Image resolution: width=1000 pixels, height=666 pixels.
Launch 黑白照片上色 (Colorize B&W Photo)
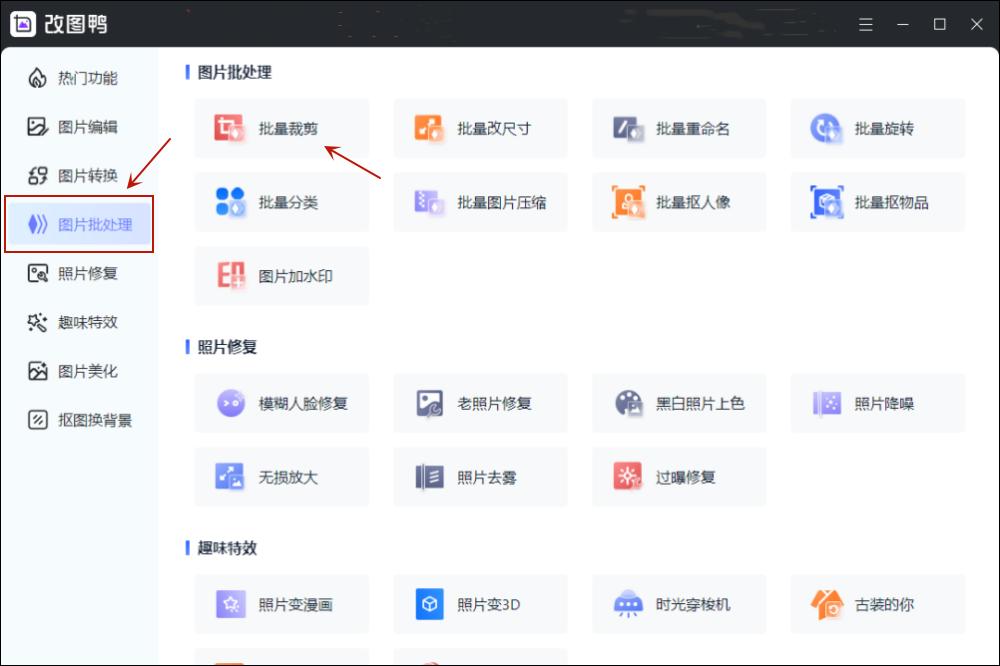pyautogui.click(x=679, y=402)
